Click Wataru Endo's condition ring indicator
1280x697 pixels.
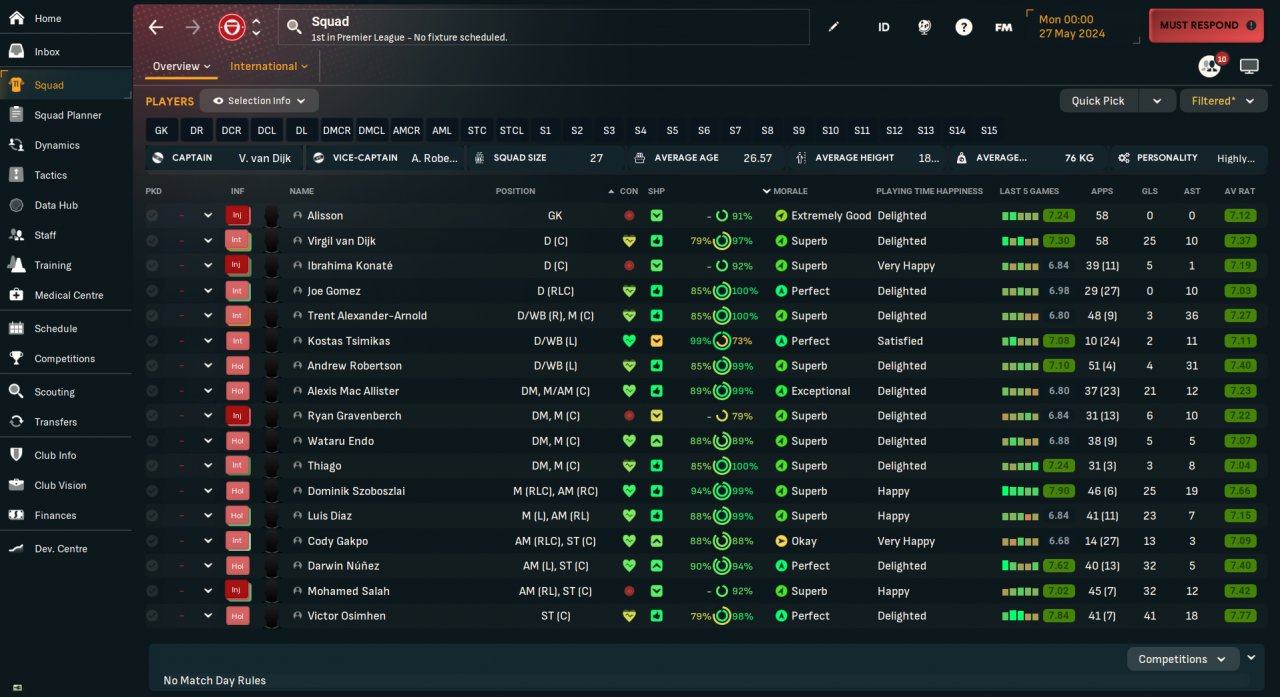[721, 441]
